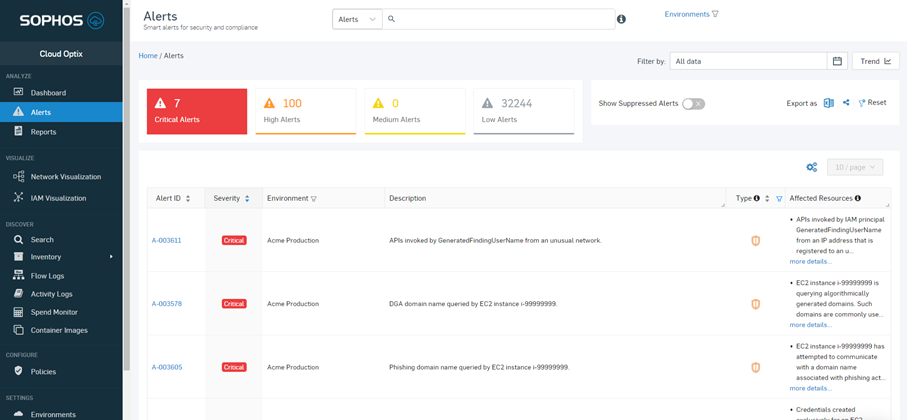Viewport: 907px width, 420px height.
Task: Click the Trend button
Action: pos(875,61)
